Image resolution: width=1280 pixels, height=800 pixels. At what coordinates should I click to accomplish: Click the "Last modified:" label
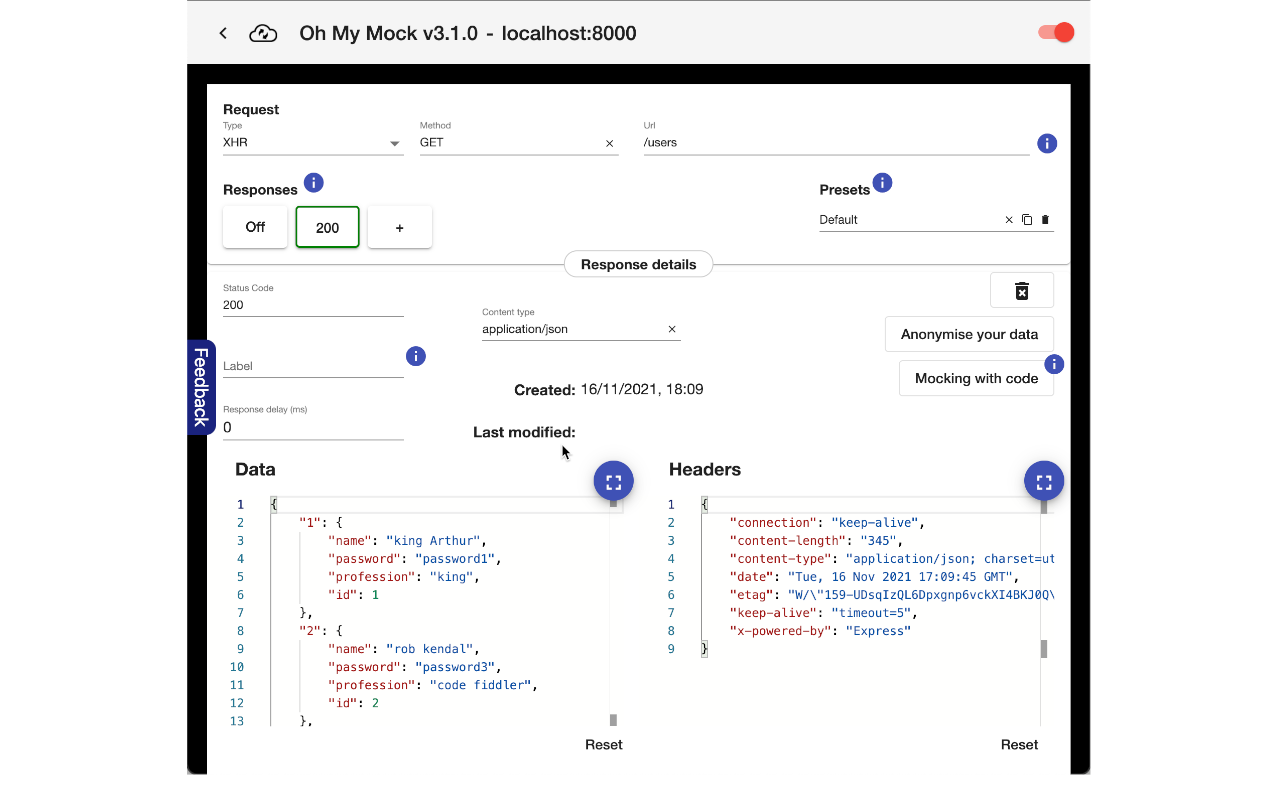(524, 432)
